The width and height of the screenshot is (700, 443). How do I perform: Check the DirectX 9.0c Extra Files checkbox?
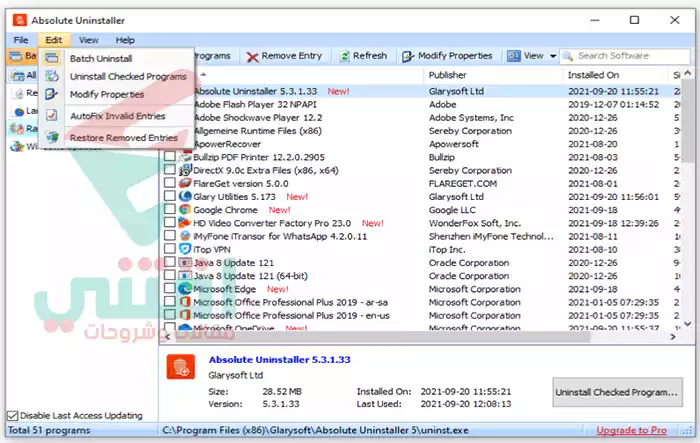tap(170, 170)
